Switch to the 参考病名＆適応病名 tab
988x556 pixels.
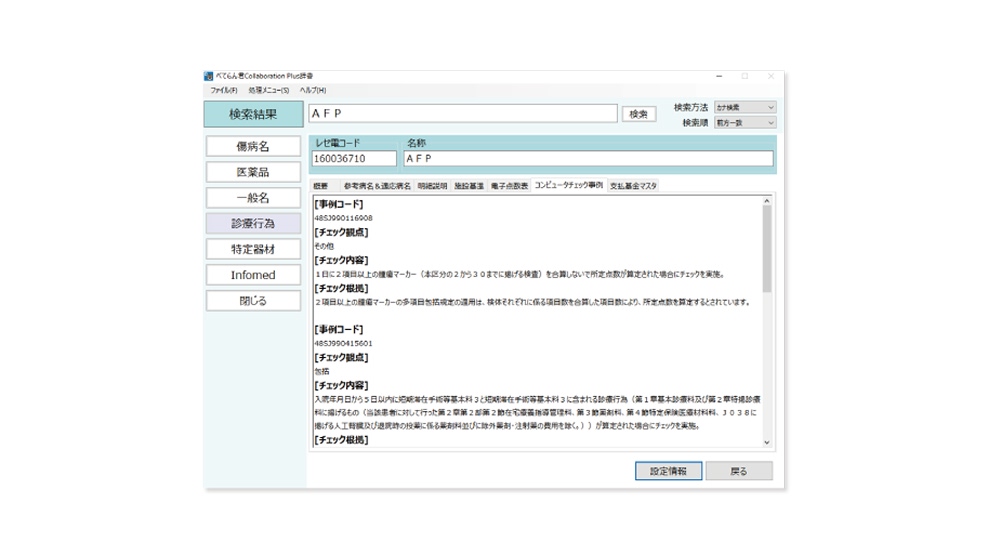(x=377, y=186)
